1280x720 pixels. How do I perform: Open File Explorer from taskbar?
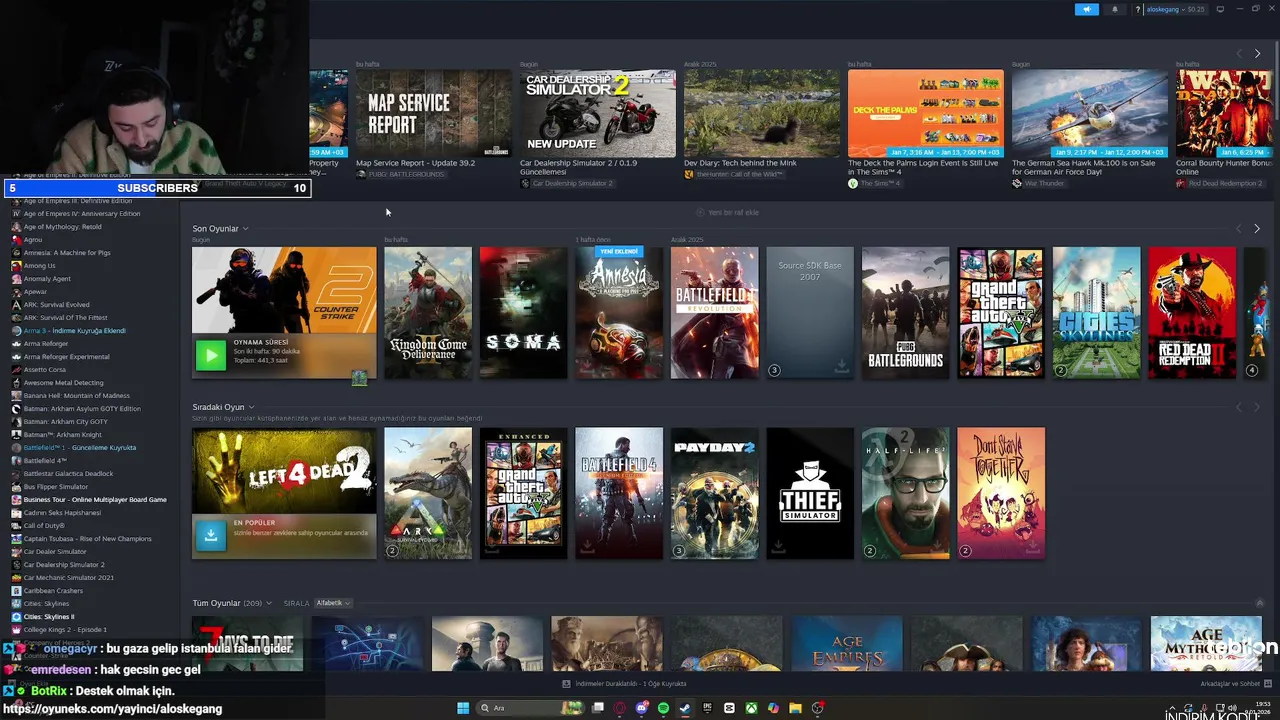coord(795,708)
